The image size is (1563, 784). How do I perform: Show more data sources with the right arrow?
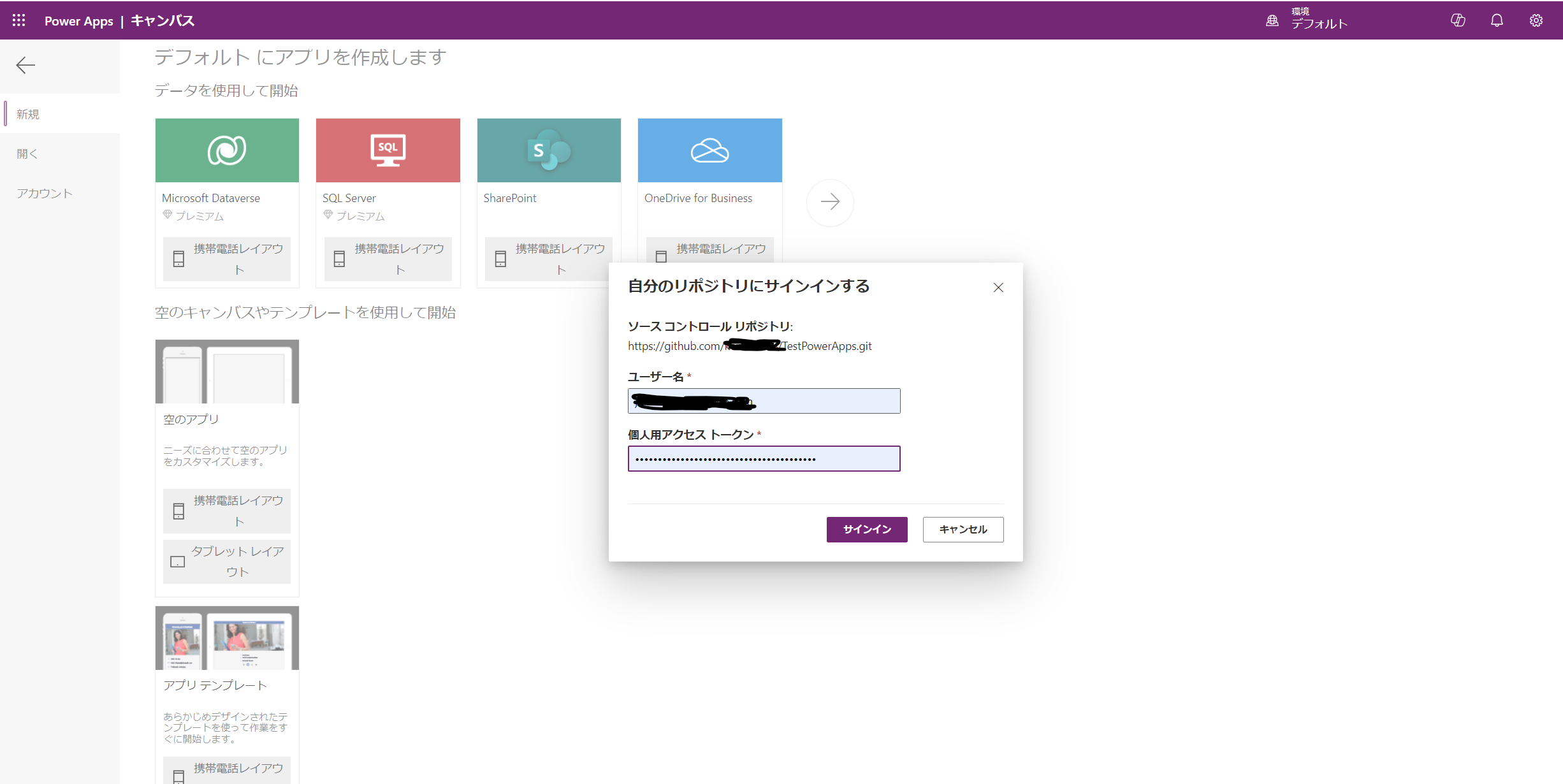[x=830, y=202]
